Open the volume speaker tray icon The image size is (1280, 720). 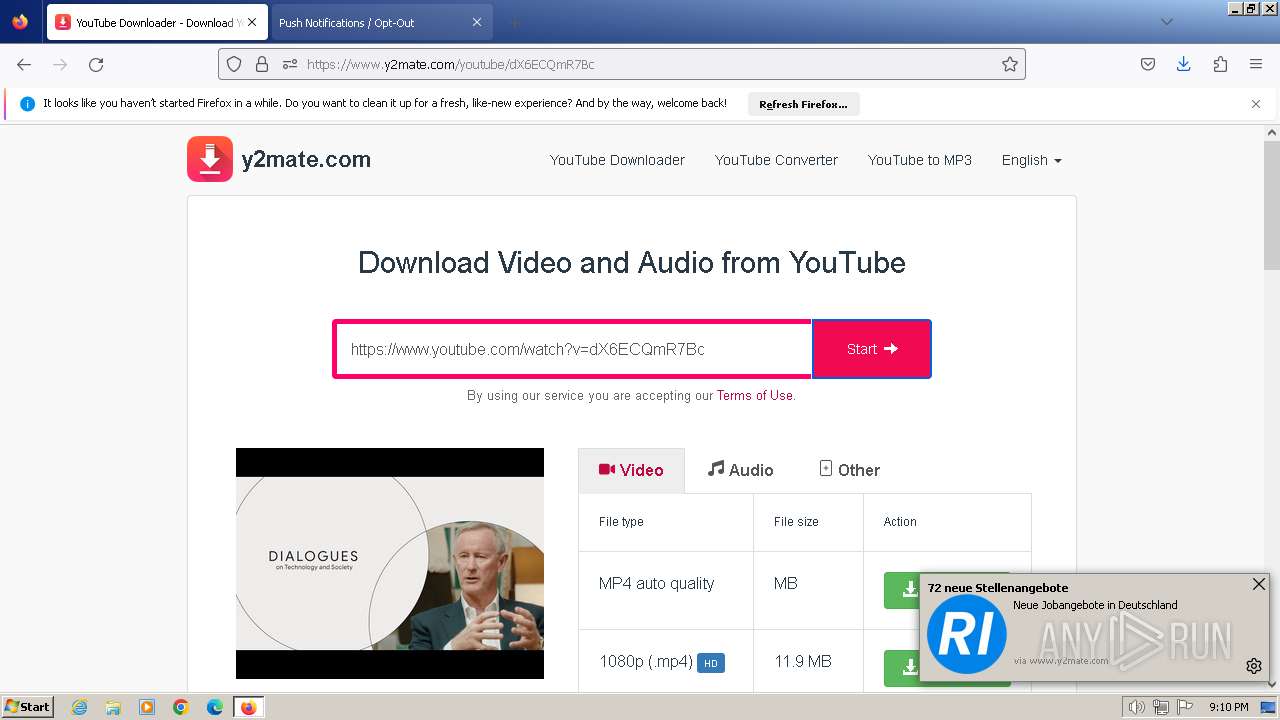point(1136,707)
